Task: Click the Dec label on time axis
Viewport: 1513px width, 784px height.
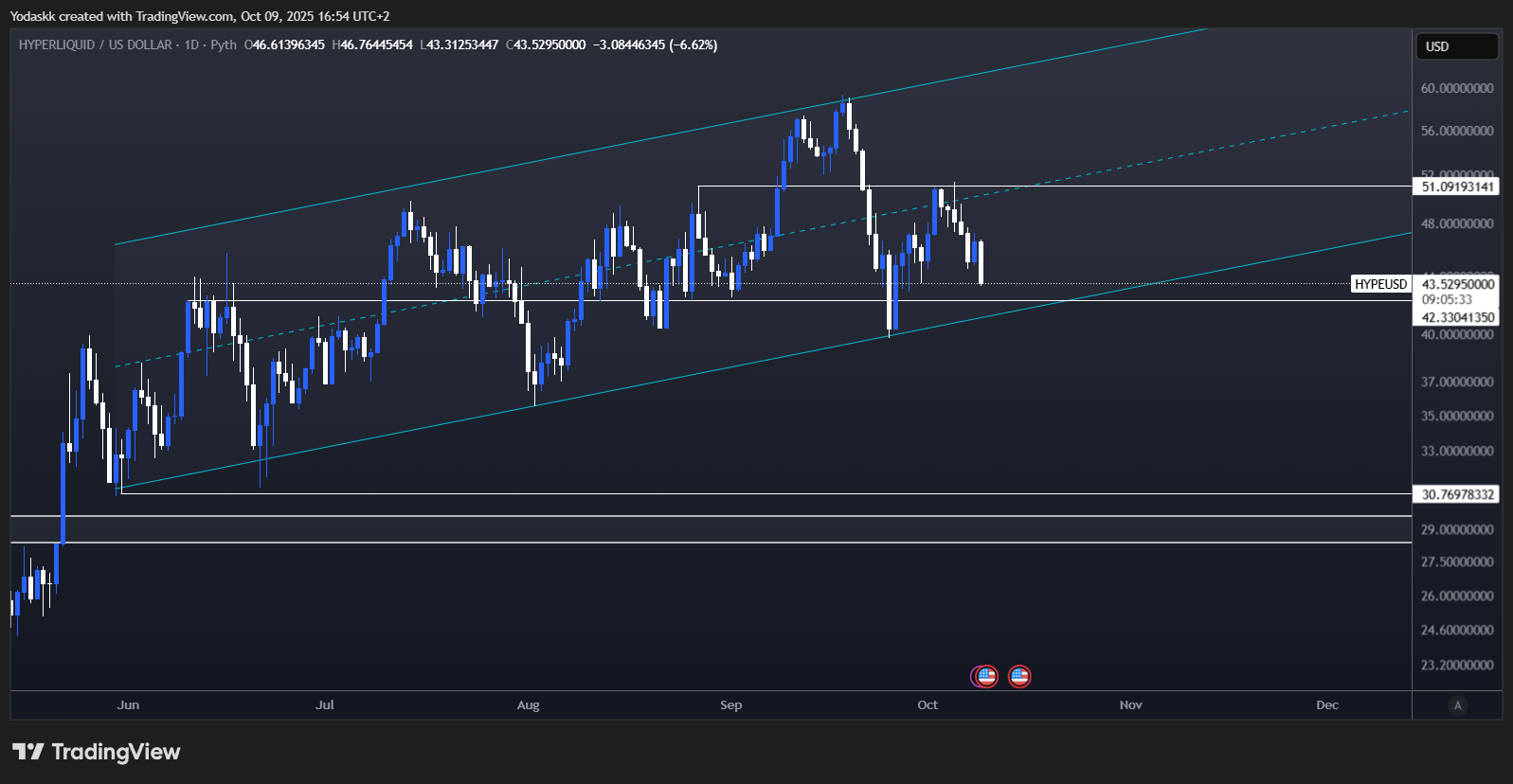Action: pos(1327,705)
